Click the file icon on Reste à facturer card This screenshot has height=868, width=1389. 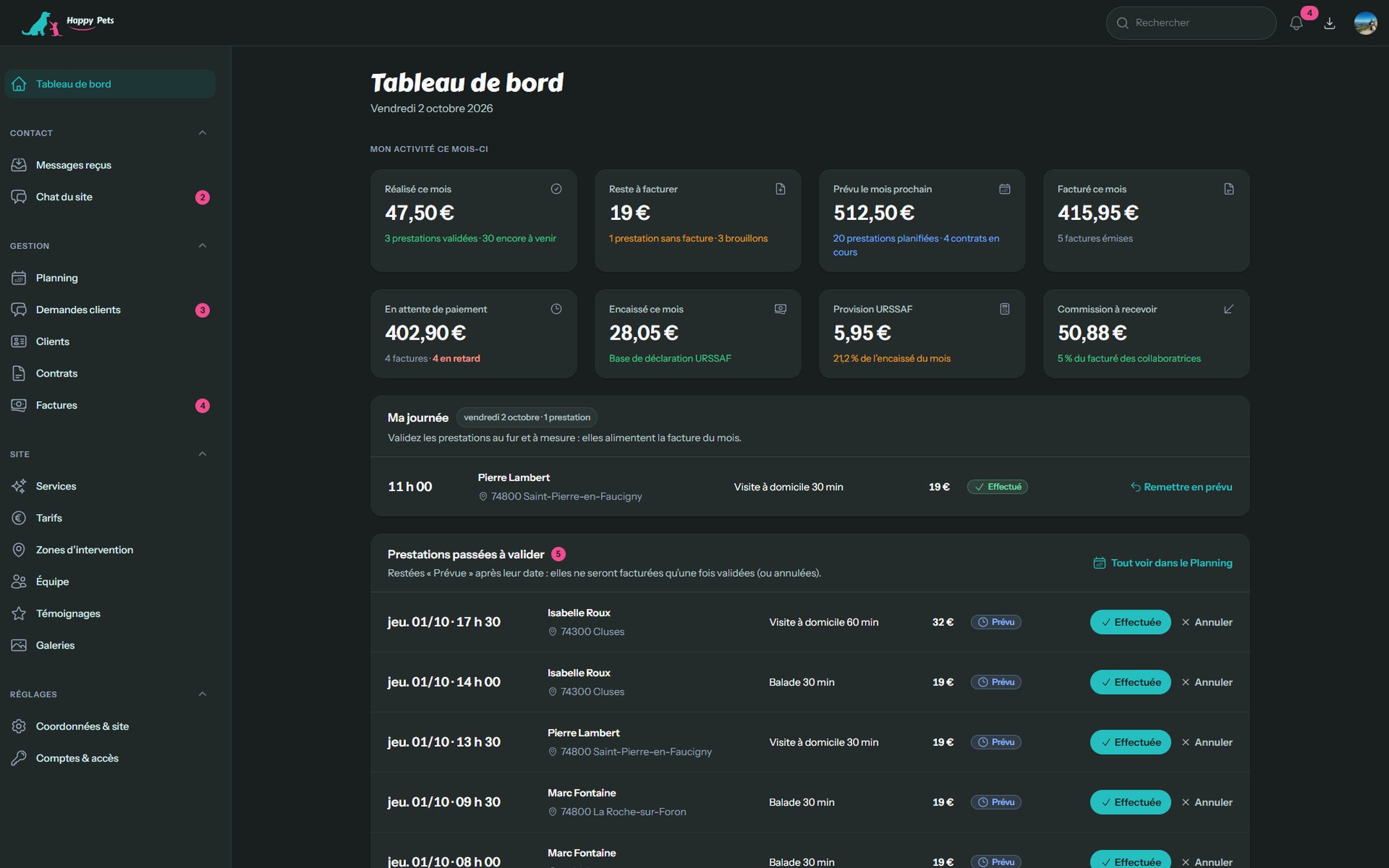780,189
